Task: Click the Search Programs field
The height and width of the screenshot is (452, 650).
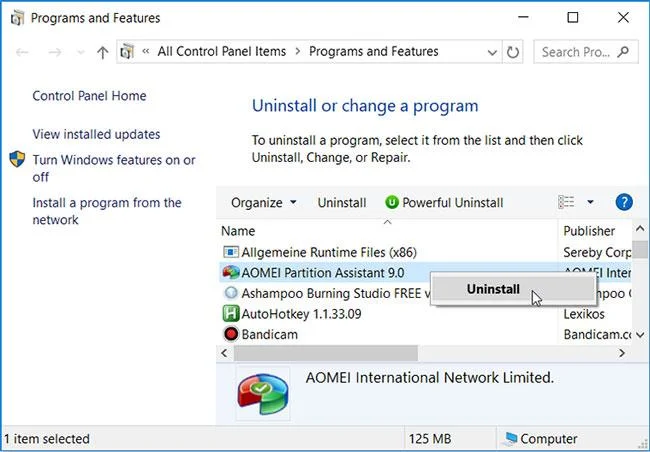Action: [585, 52]
